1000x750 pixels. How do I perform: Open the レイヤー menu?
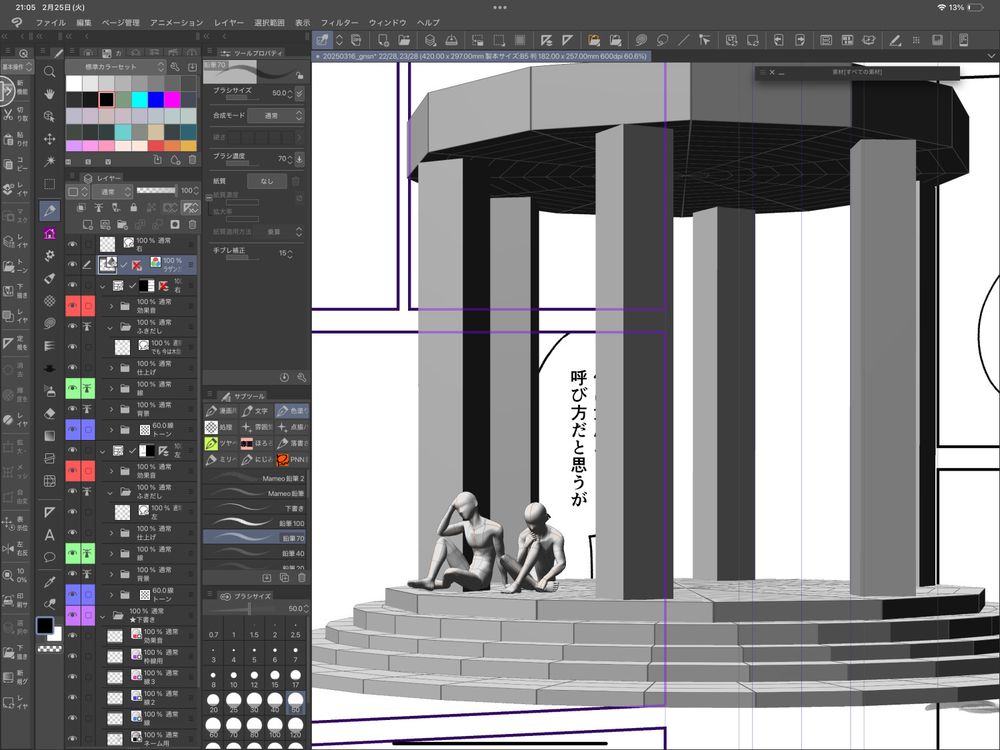[228, 22]
